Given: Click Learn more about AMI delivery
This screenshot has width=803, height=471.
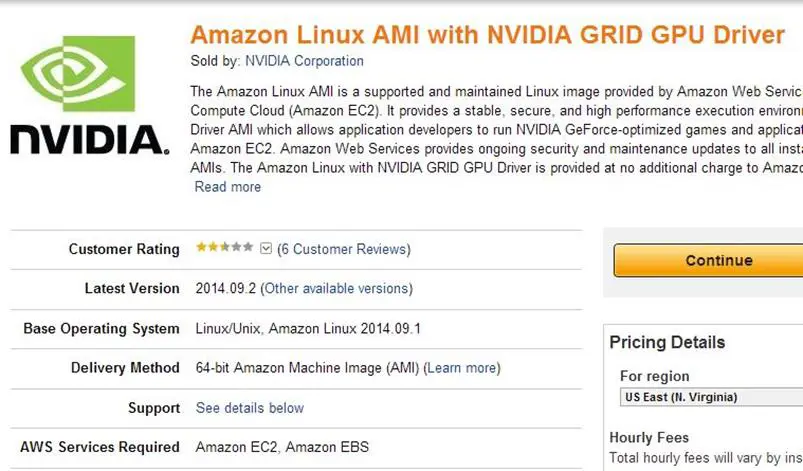Looking at the screenshot, I should 463,368.
